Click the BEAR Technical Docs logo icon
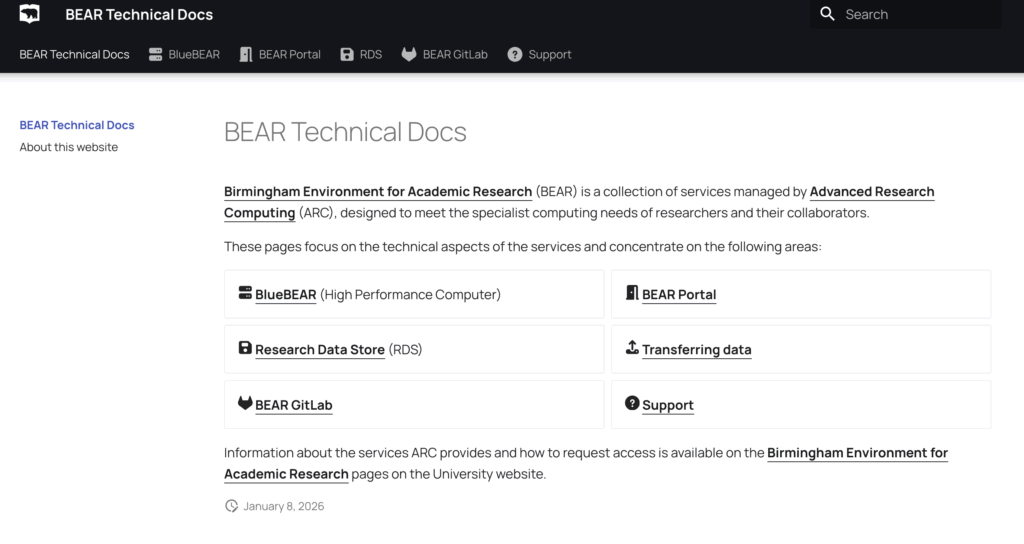The image size is (1024, 544). 30,14
